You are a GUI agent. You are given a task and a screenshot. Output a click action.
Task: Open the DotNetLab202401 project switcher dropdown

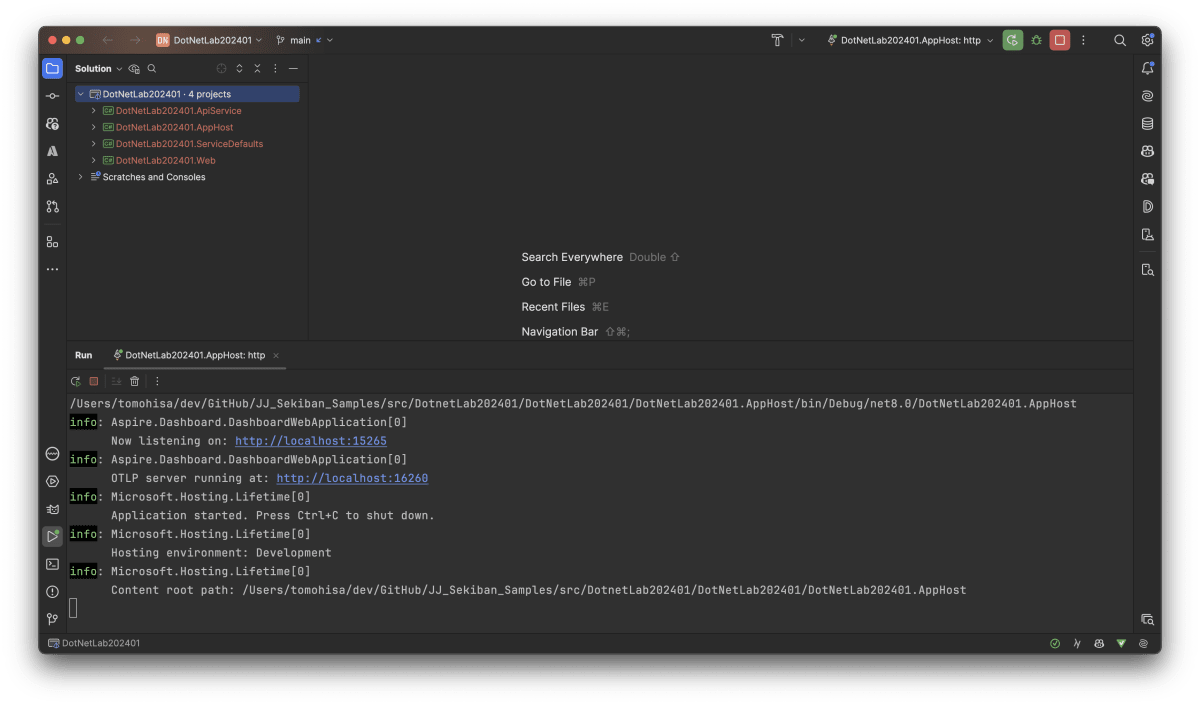coord(208,40)
